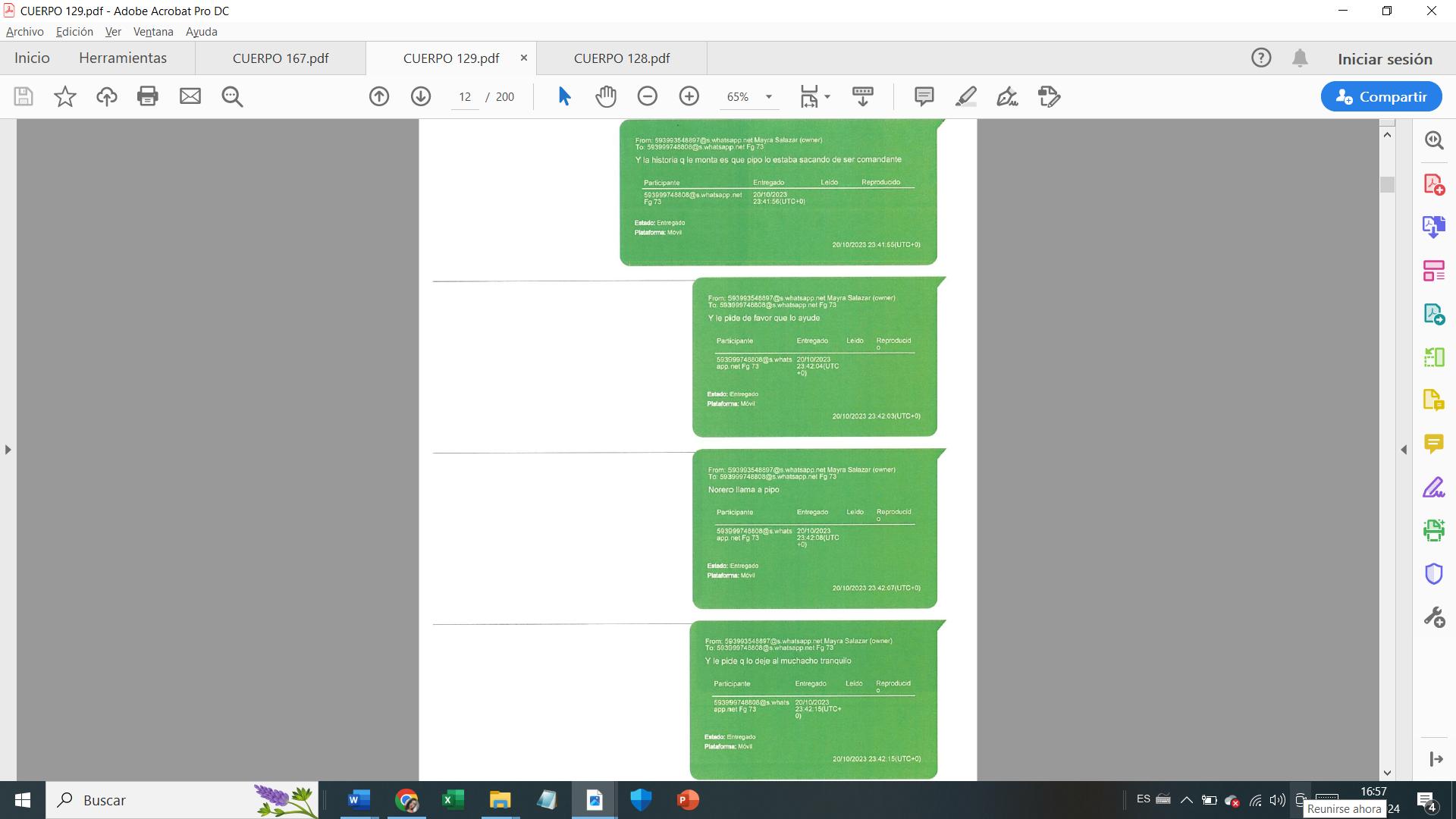This screenshot has height=819, width=1456.
Task: Click the Save file icon
Action: (24, 96)
